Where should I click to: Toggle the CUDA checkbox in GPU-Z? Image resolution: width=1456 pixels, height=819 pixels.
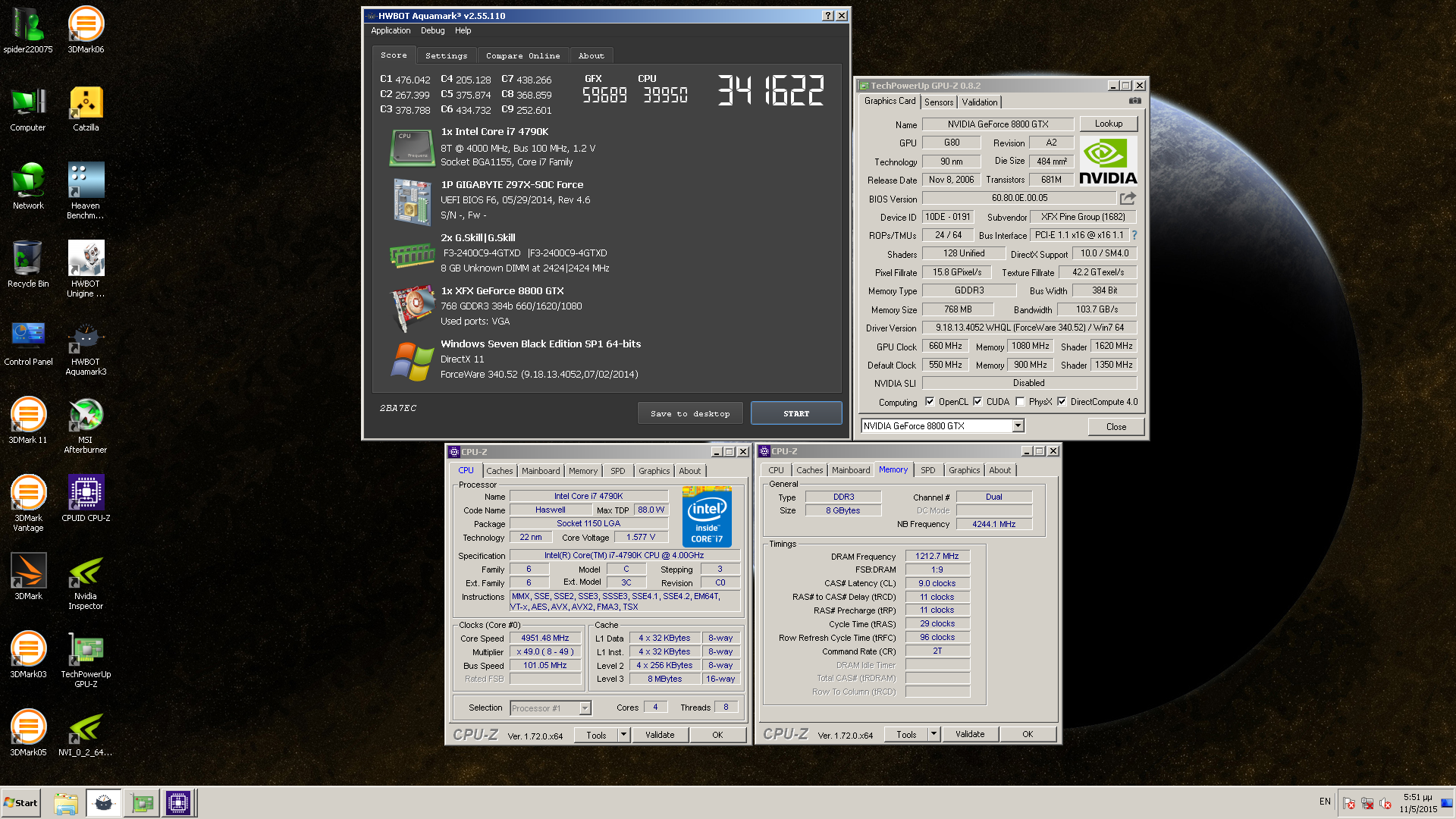click(x=977, y=402)
